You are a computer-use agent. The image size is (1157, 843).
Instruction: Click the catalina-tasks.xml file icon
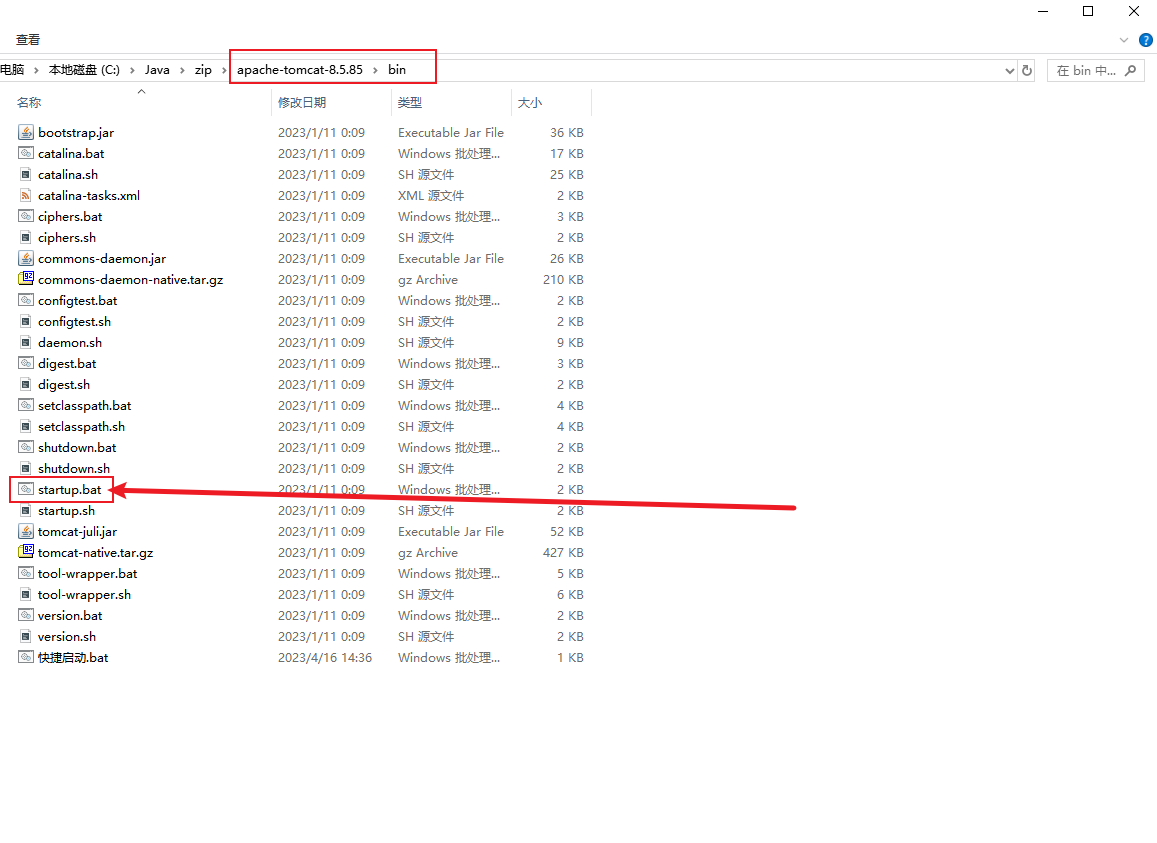click(x=26, y=196)
